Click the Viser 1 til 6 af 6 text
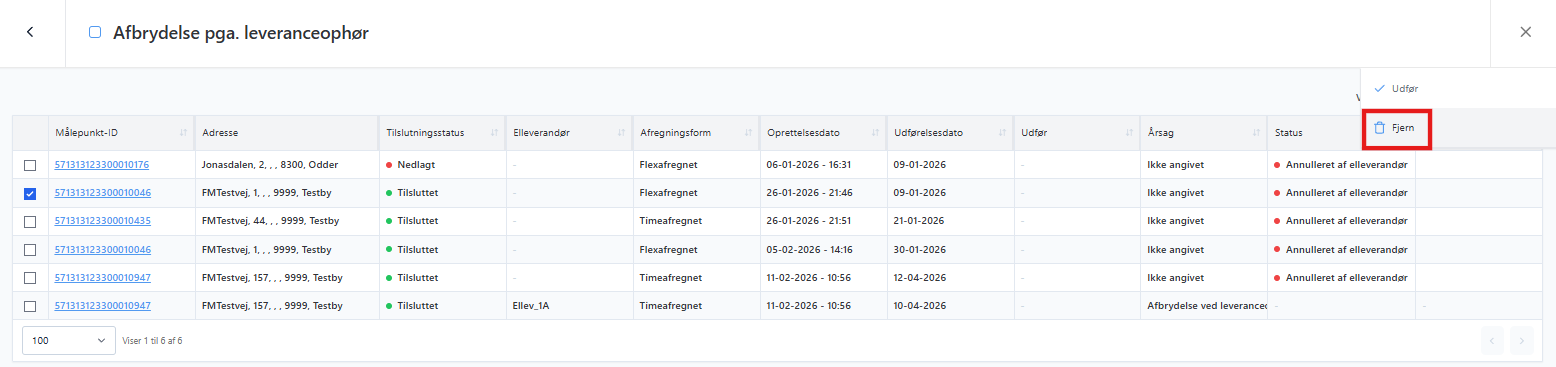This screenshot has width=1556, height=367. point(152,341)
